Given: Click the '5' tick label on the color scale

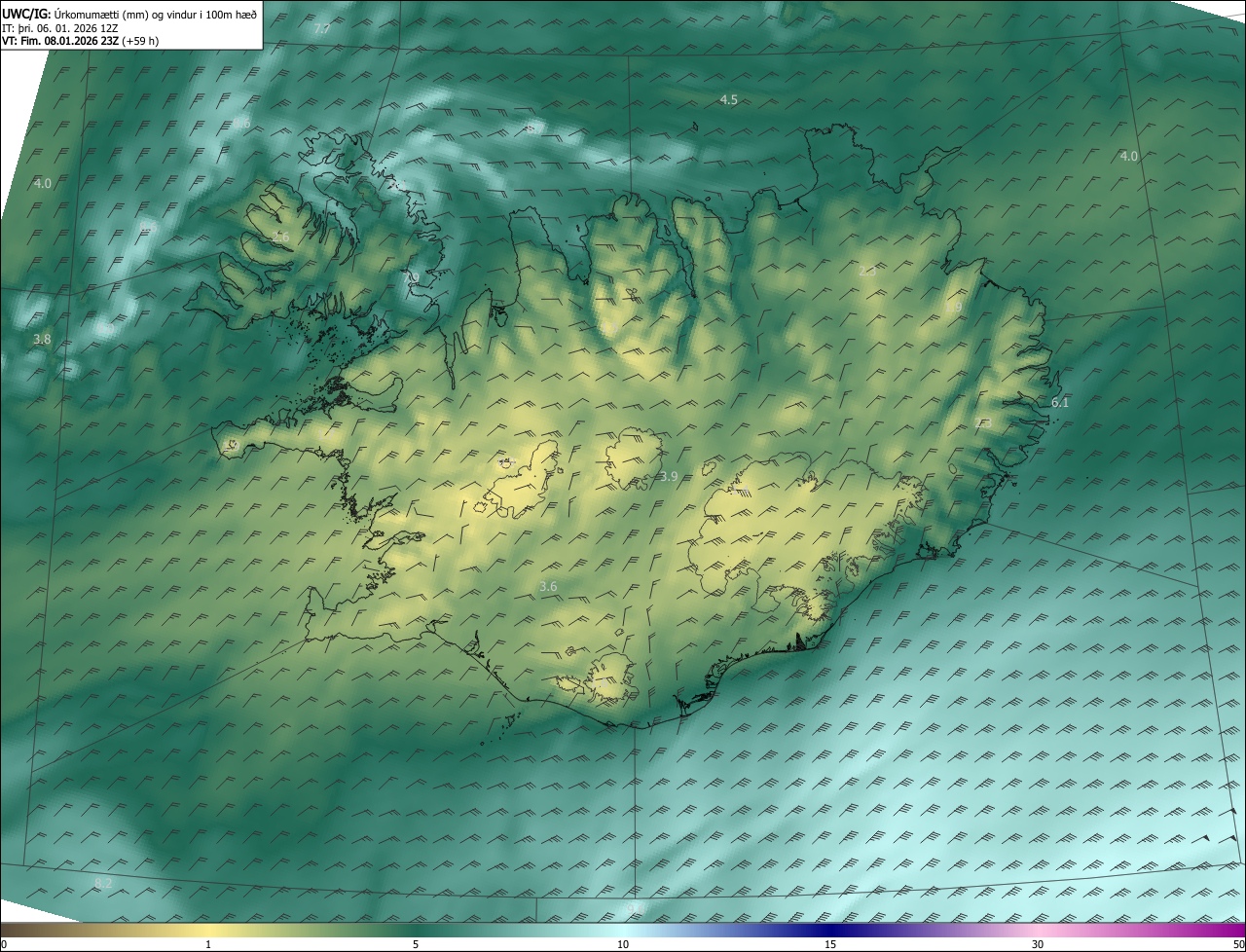Looking at the screenshot, I should 416,945.
